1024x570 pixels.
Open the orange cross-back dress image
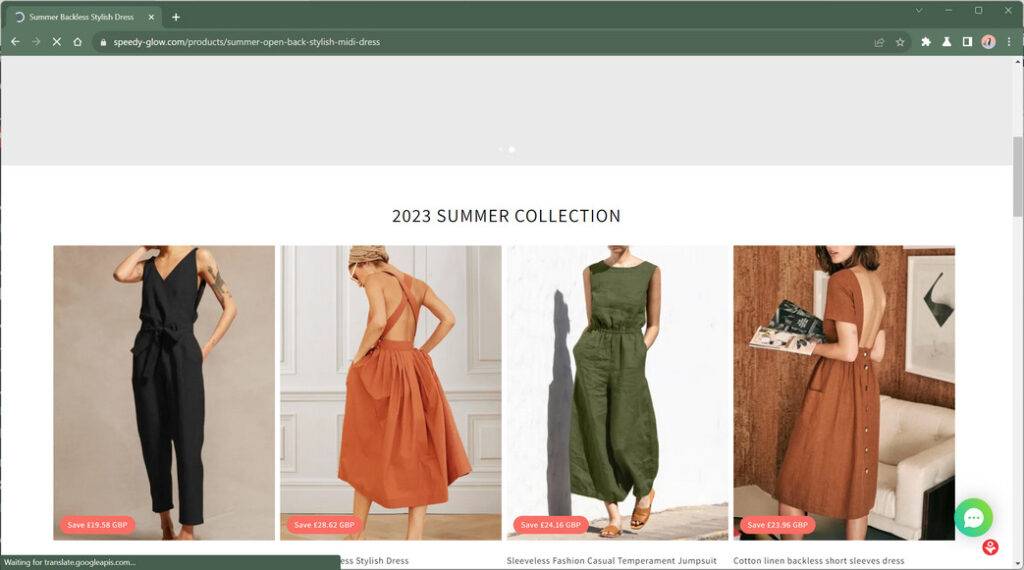click(391, 392)
